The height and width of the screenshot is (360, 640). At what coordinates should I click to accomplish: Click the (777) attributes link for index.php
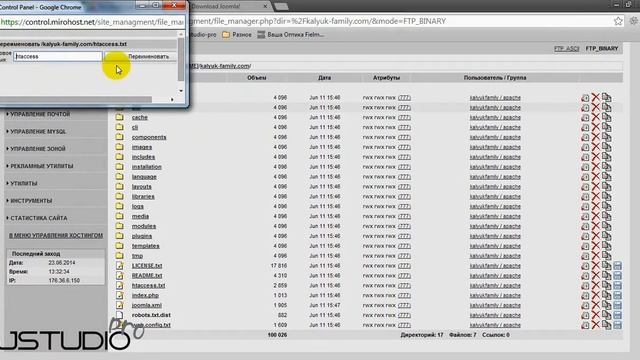tap(404, 296)
